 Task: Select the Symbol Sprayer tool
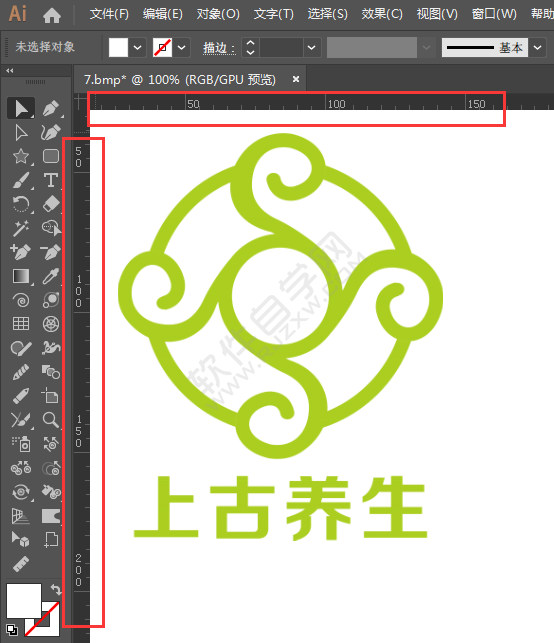tap(21, 444)
